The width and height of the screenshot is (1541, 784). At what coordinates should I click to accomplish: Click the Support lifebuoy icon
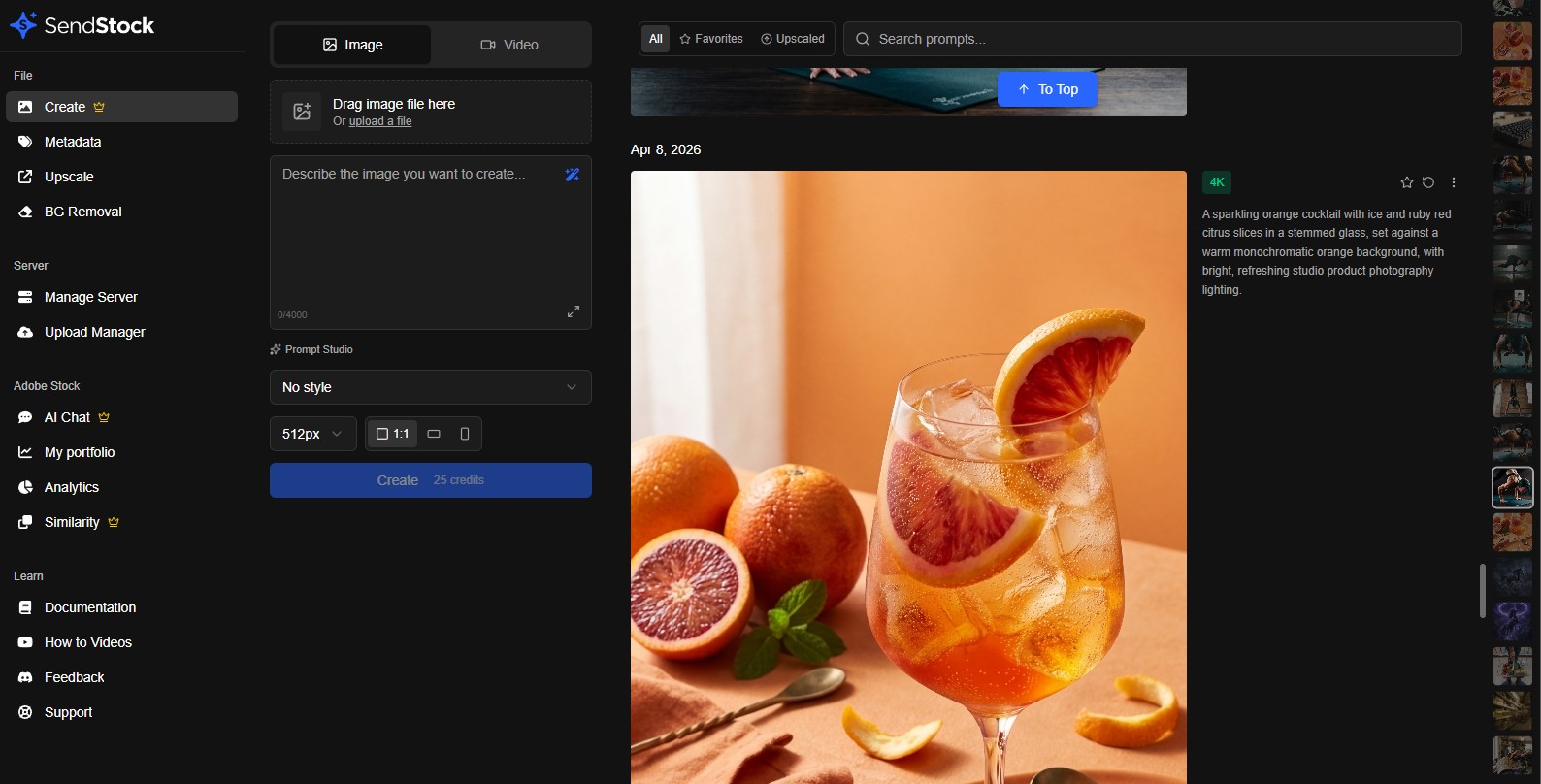[25, 712]
